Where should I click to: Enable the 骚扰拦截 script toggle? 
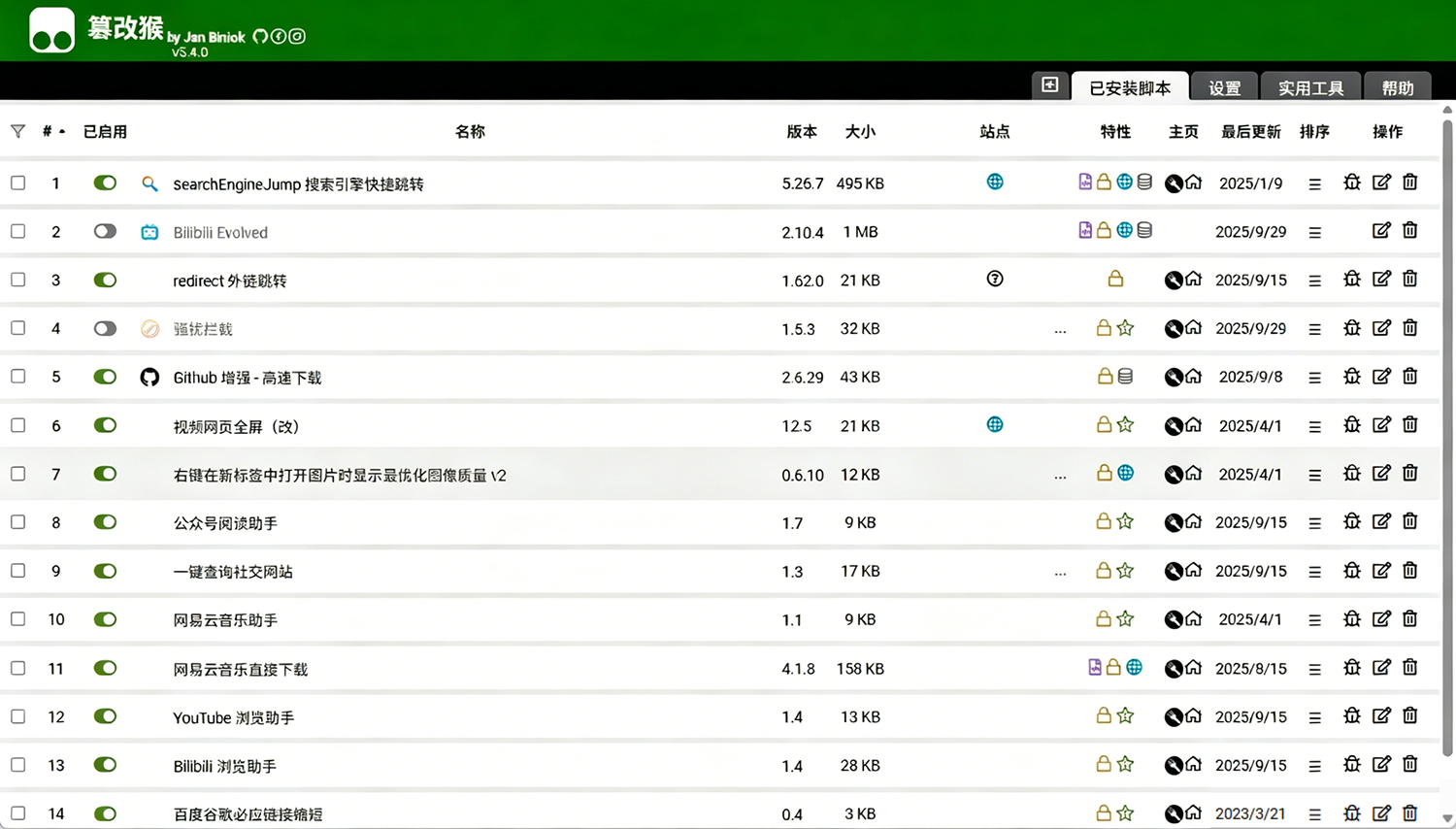[x=105, y=328]
